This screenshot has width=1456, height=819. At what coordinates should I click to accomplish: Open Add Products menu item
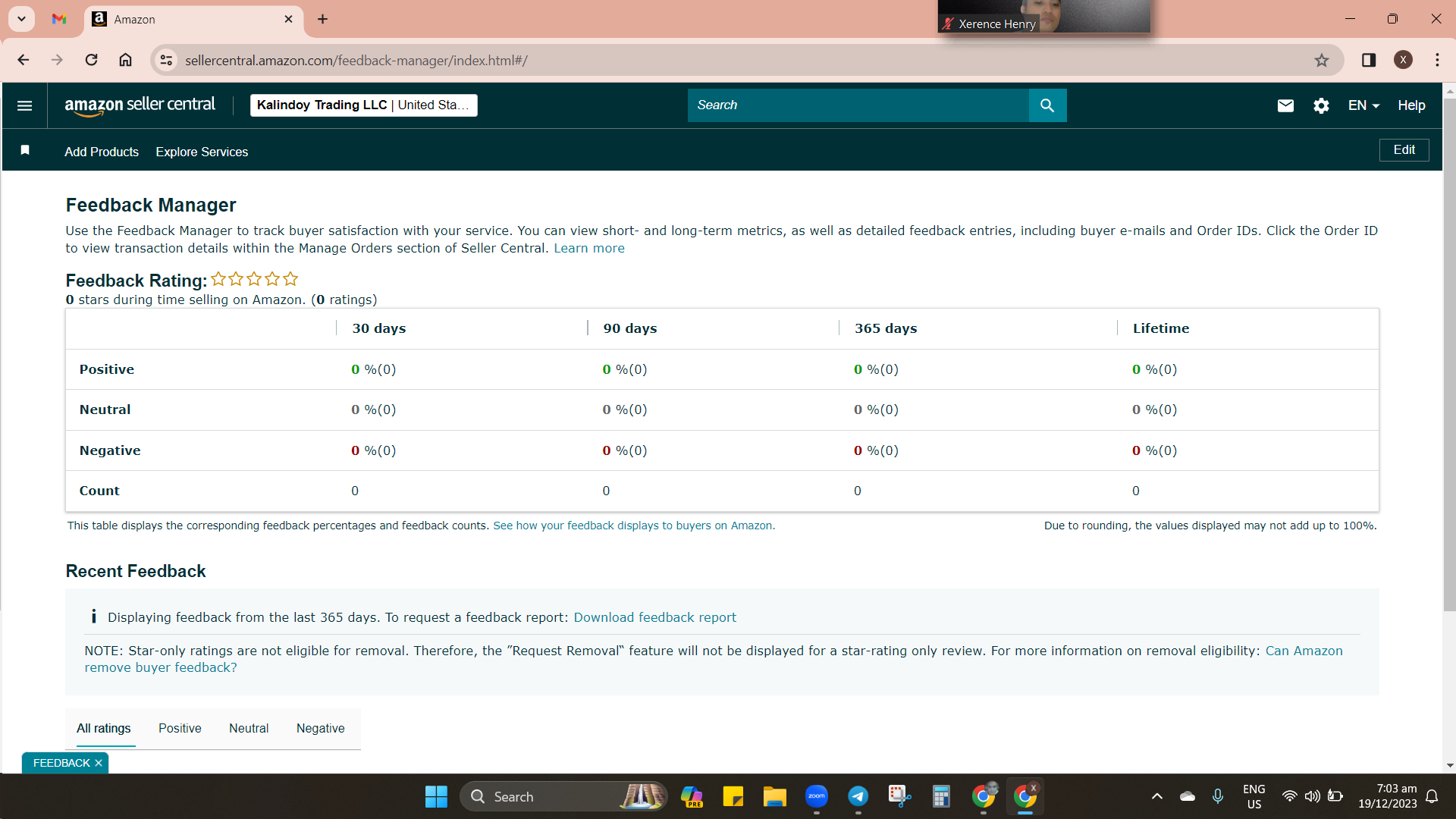pyautogui.click(x=102, y=152)
